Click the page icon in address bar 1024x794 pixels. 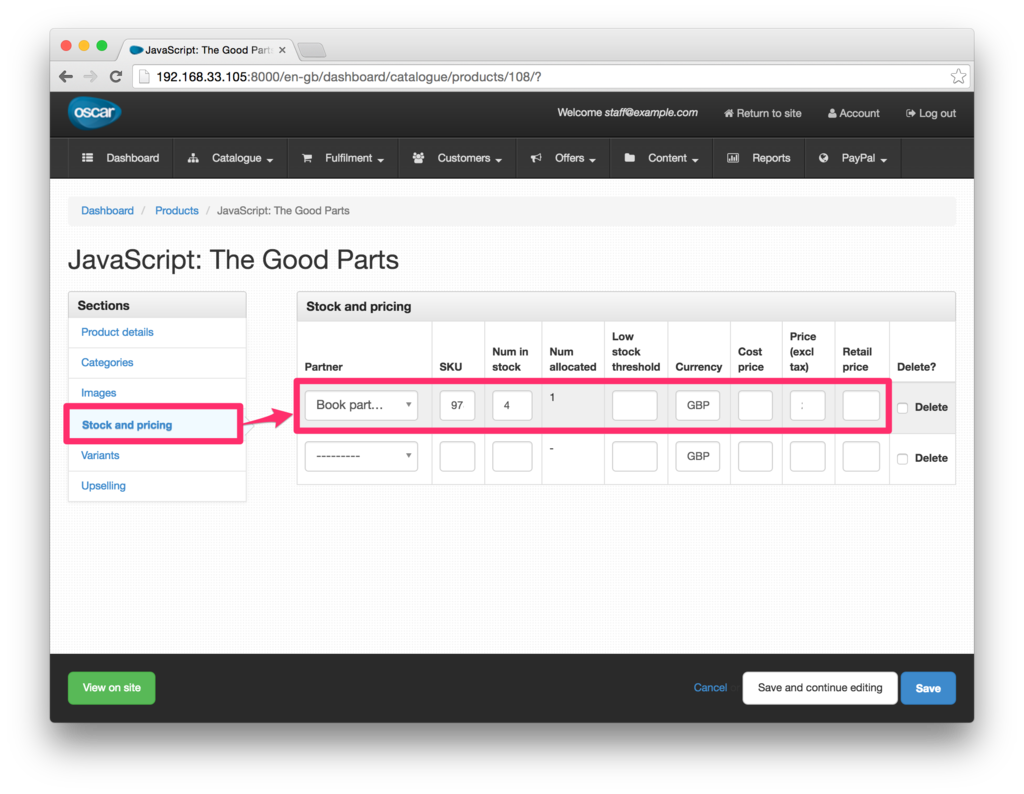click(144, 76)
